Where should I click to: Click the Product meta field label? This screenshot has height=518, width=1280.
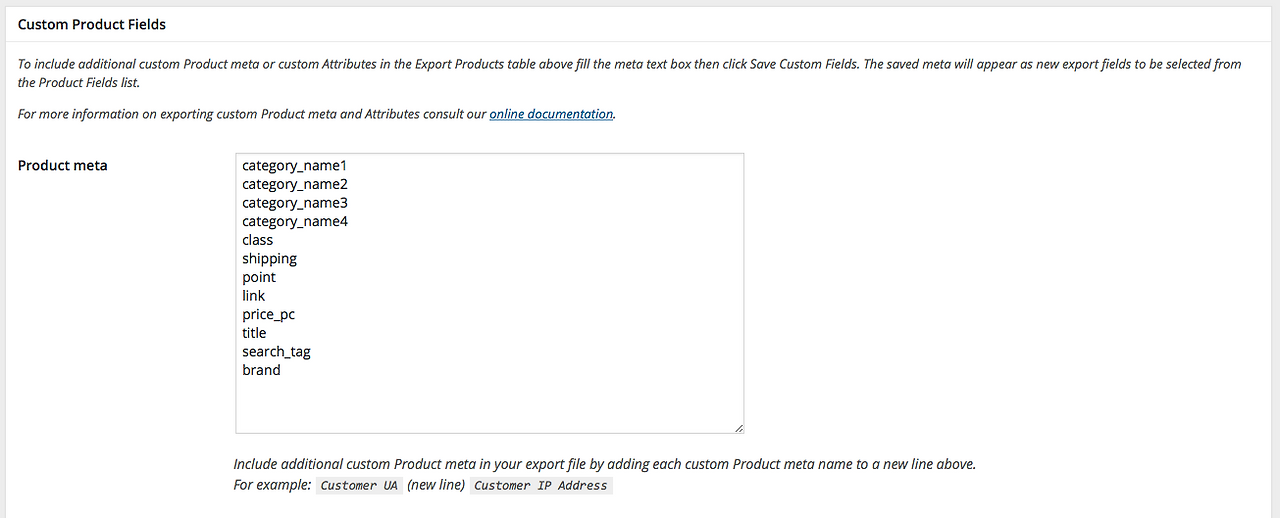63,166
